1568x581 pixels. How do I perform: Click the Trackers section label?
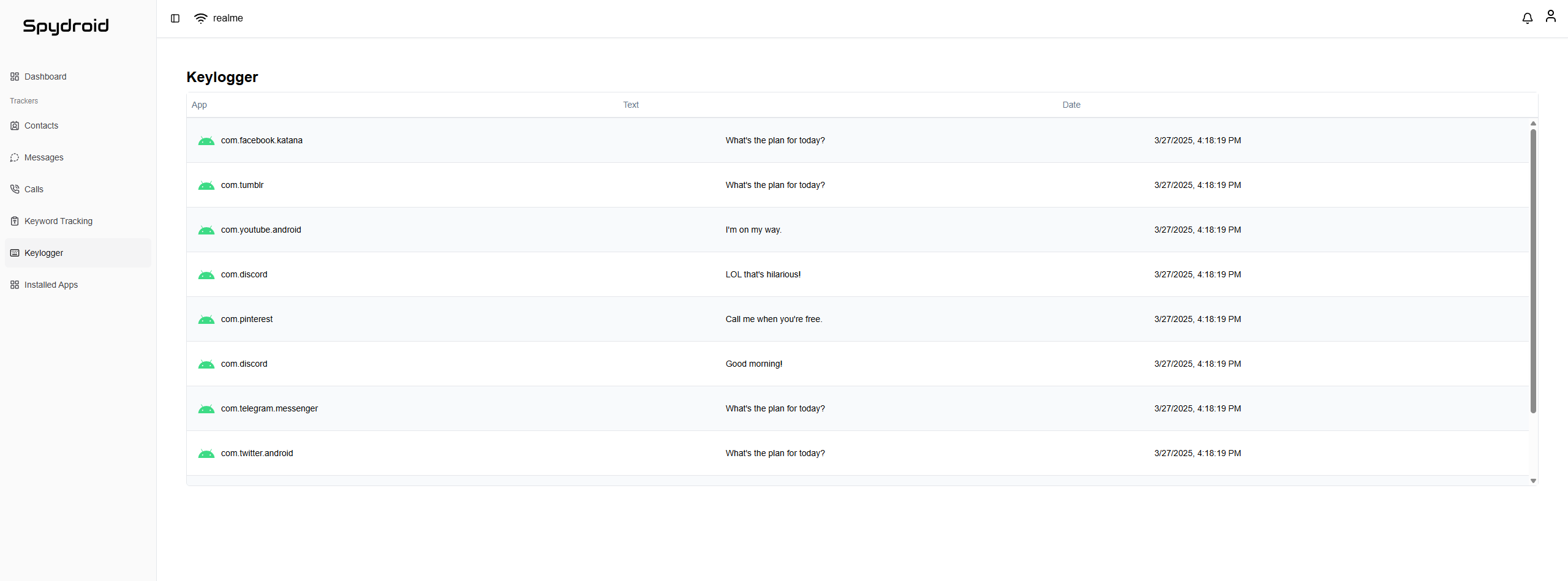(24, 101)
